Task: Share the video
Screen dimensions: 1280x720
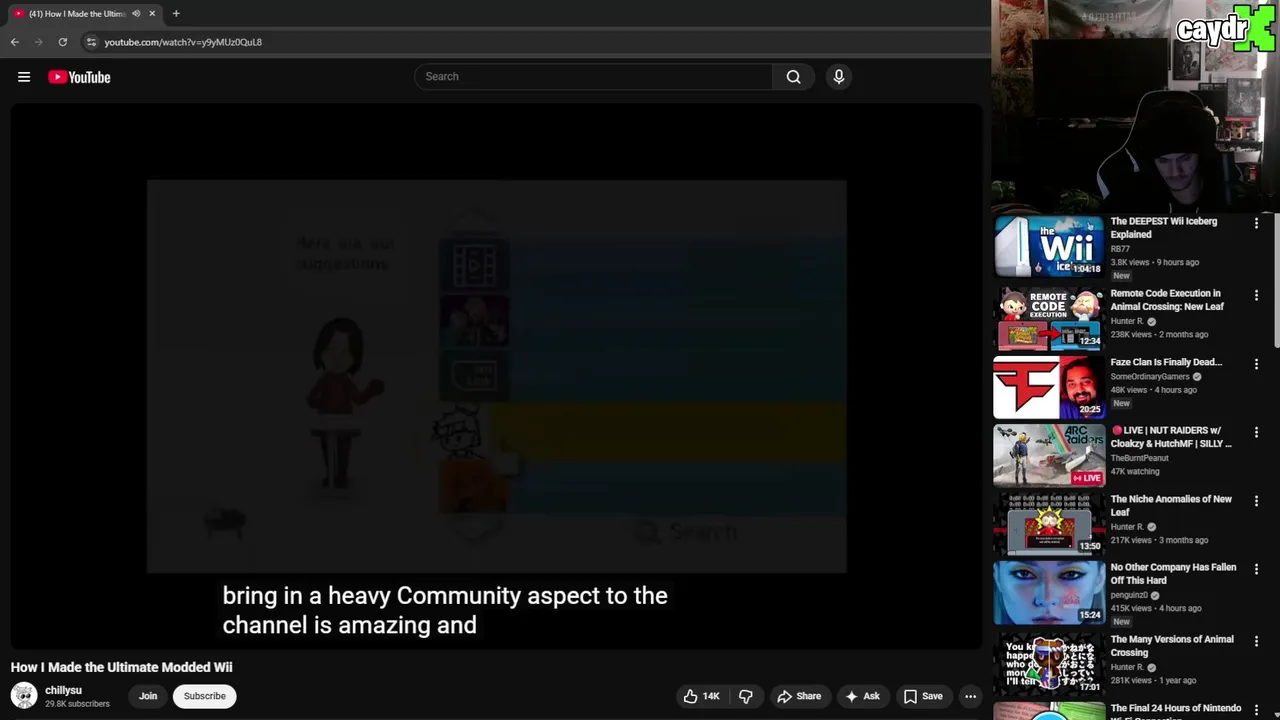Action: pos(799,696)
